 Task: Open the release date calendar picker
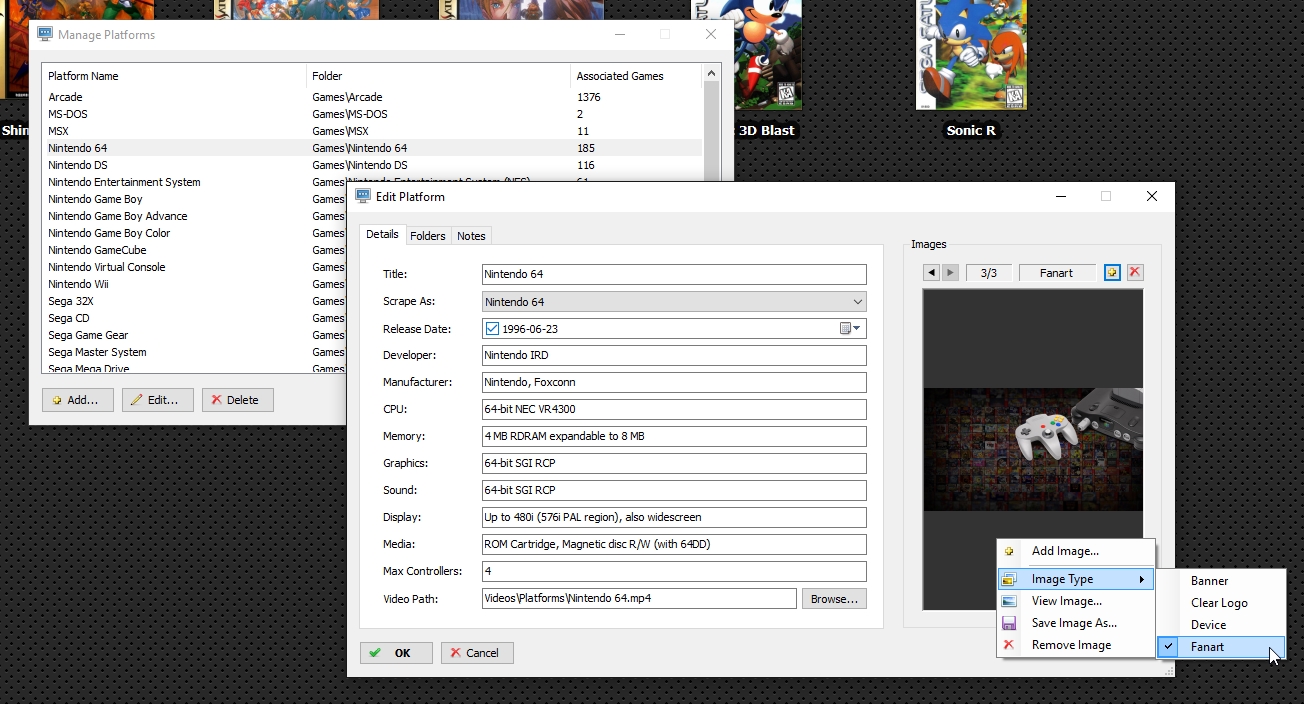tap(851, 329)
